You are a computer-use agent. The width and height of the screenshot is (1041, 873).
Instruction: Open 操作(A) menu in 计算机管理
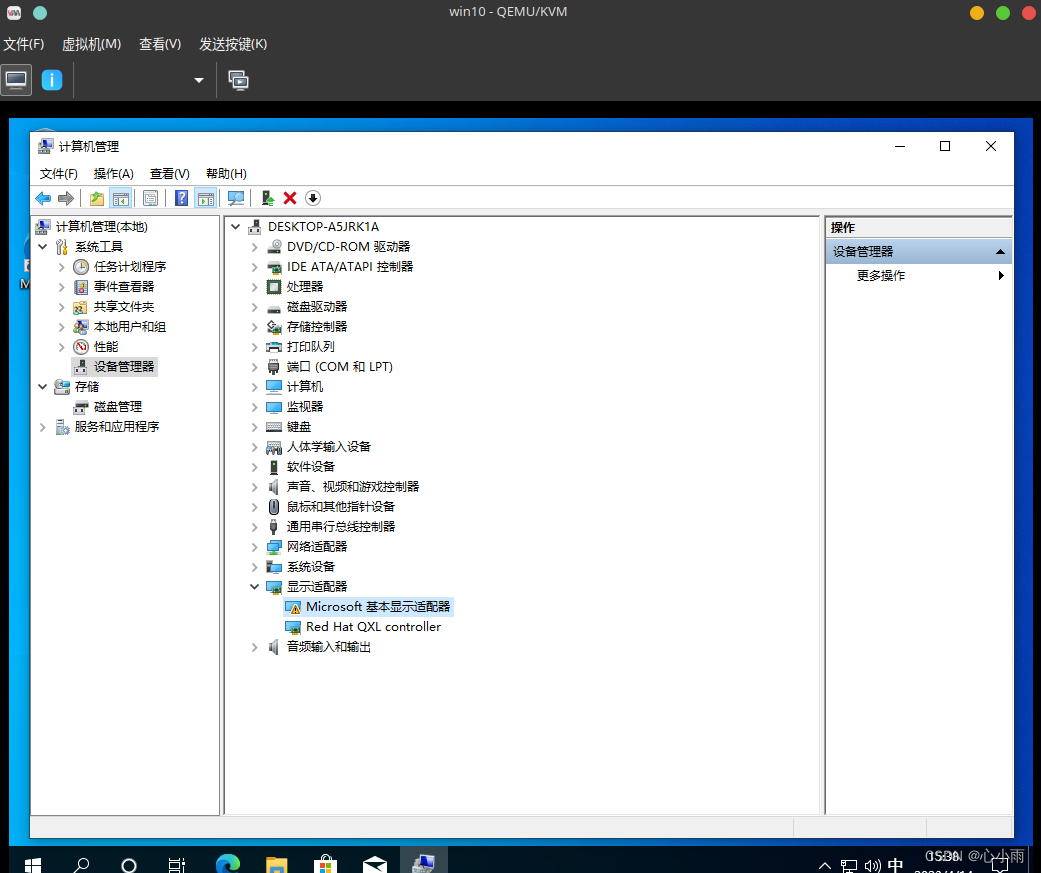click(114, 173)
